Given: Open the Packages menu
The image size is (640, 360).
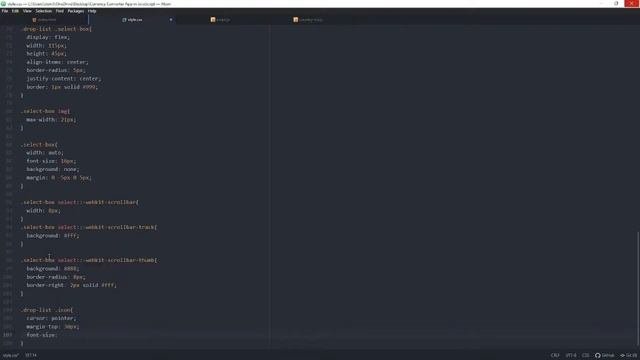Looking at the screenshot, I should (76, 11).
